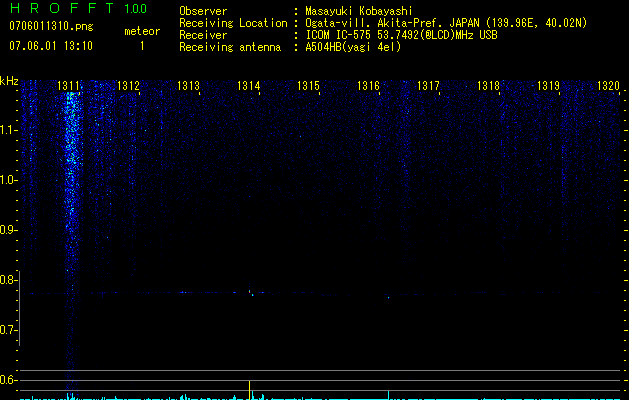629x400 pixels.
Task: Click the HROFFT program title text
Action: [62, 8]
